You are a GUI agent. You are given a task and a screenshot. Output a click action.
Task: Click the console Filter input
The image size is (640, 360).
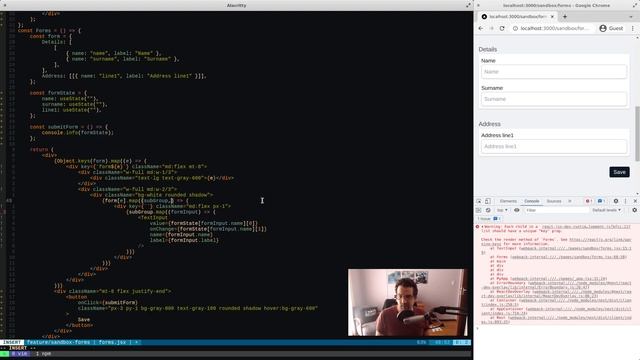pyautogui.click(x=556, y=210)
